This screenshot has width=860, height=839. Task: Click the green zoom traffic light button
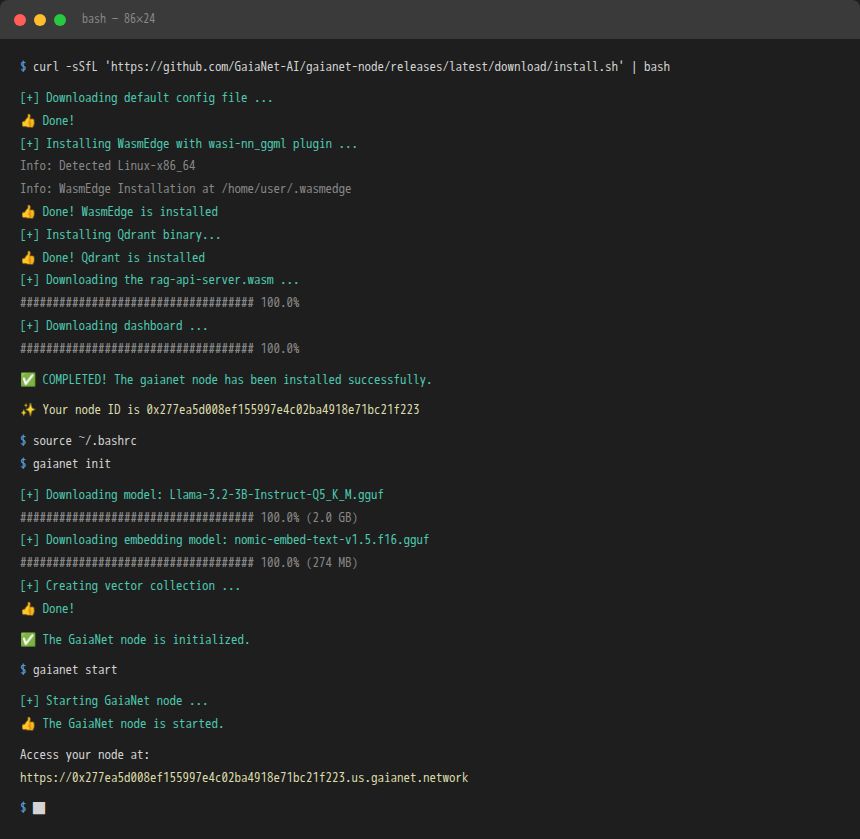click(62, 18)
